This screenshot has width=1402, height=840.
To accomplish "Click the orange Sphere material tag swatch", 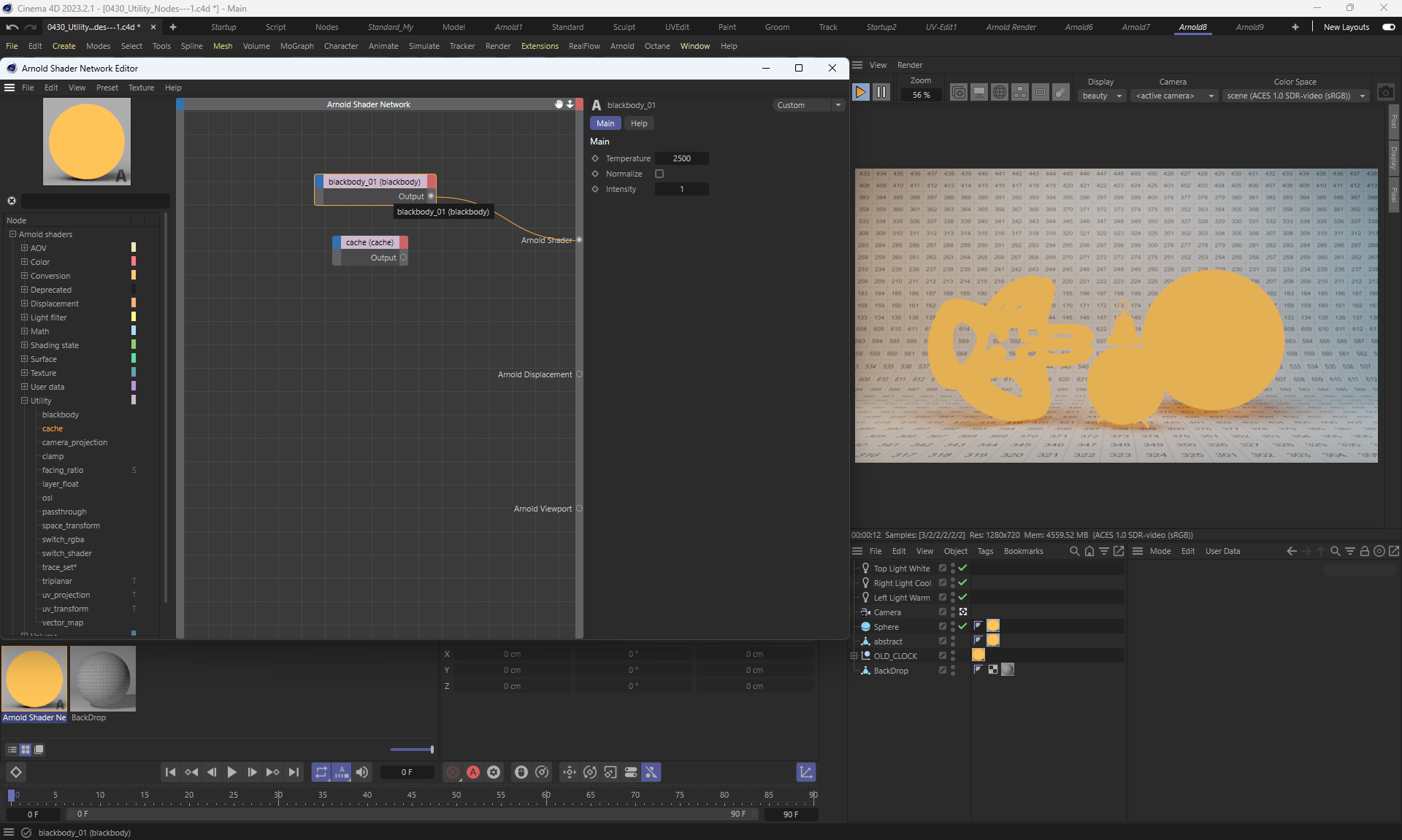I will tap(993, 625).
